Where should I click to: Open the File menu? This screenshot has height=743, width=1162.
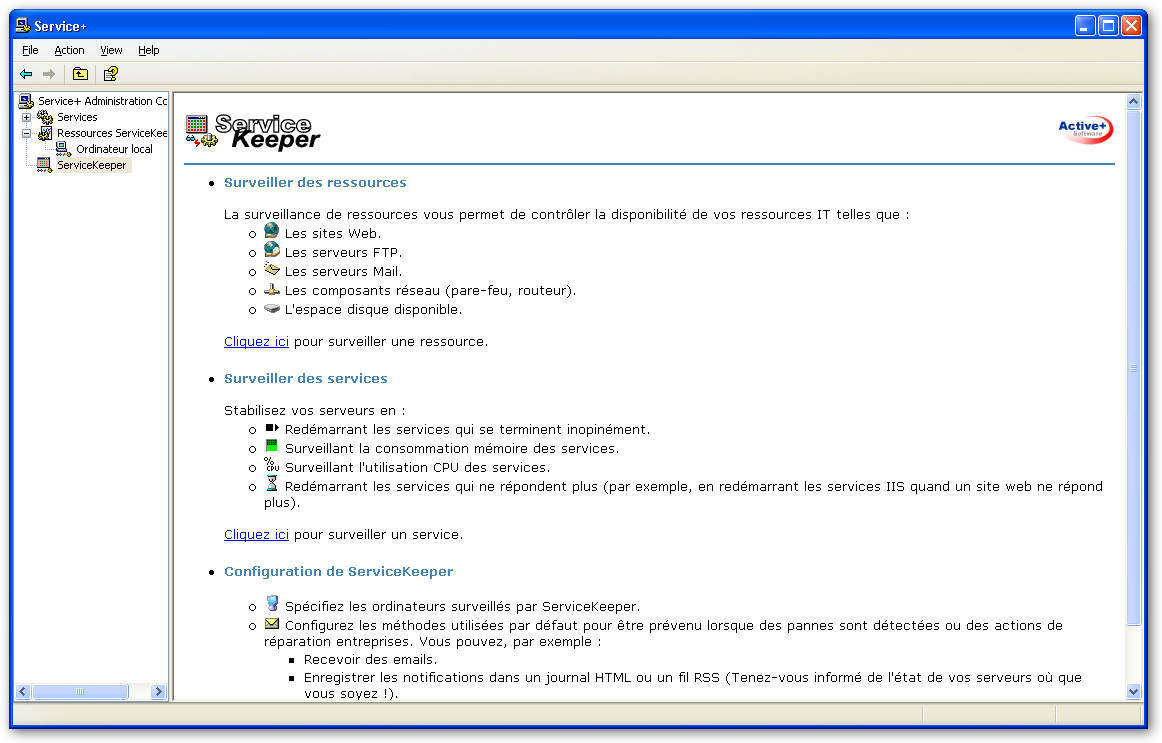coord(30,50)
